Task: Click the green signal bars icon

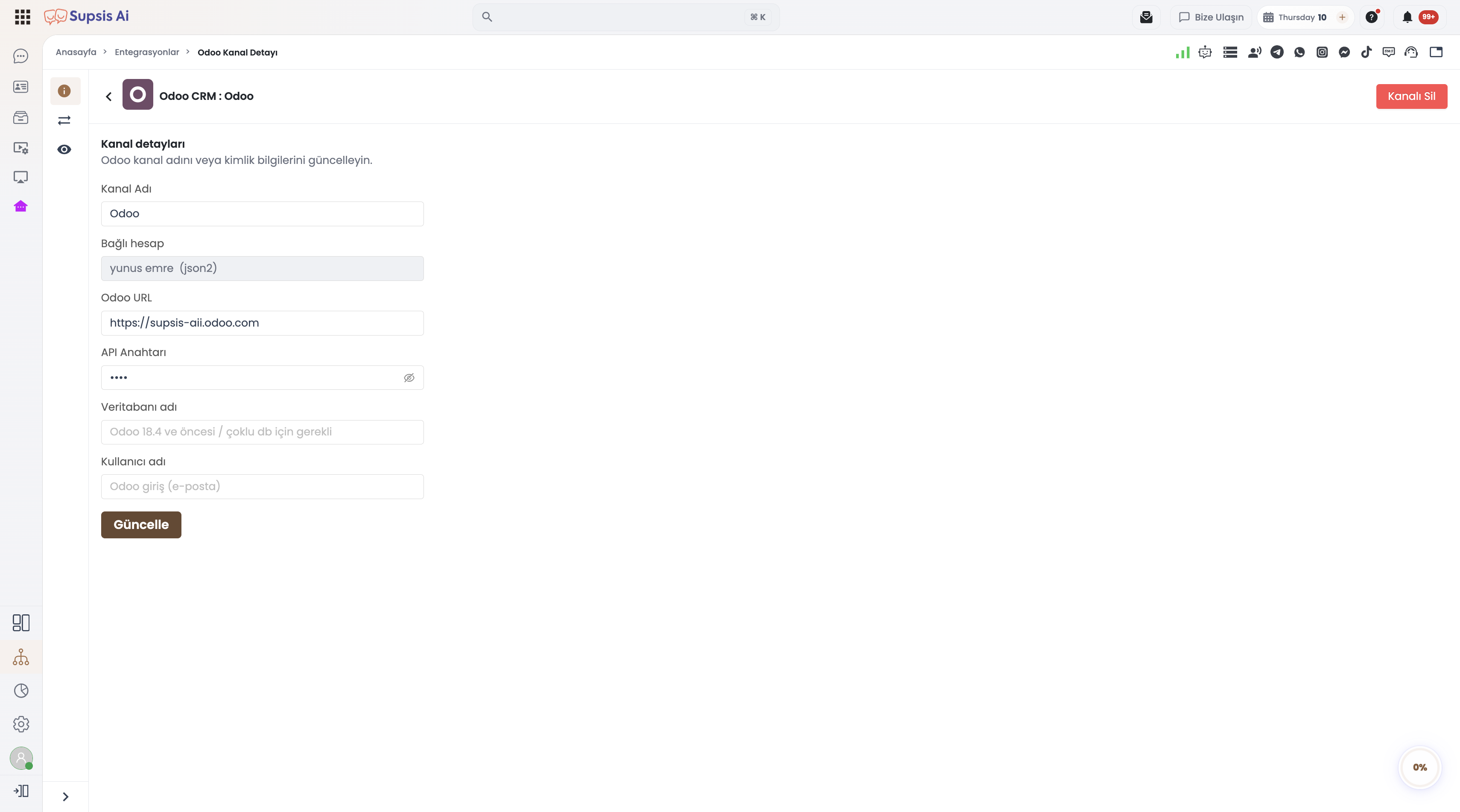Action: click(1182, 52)
